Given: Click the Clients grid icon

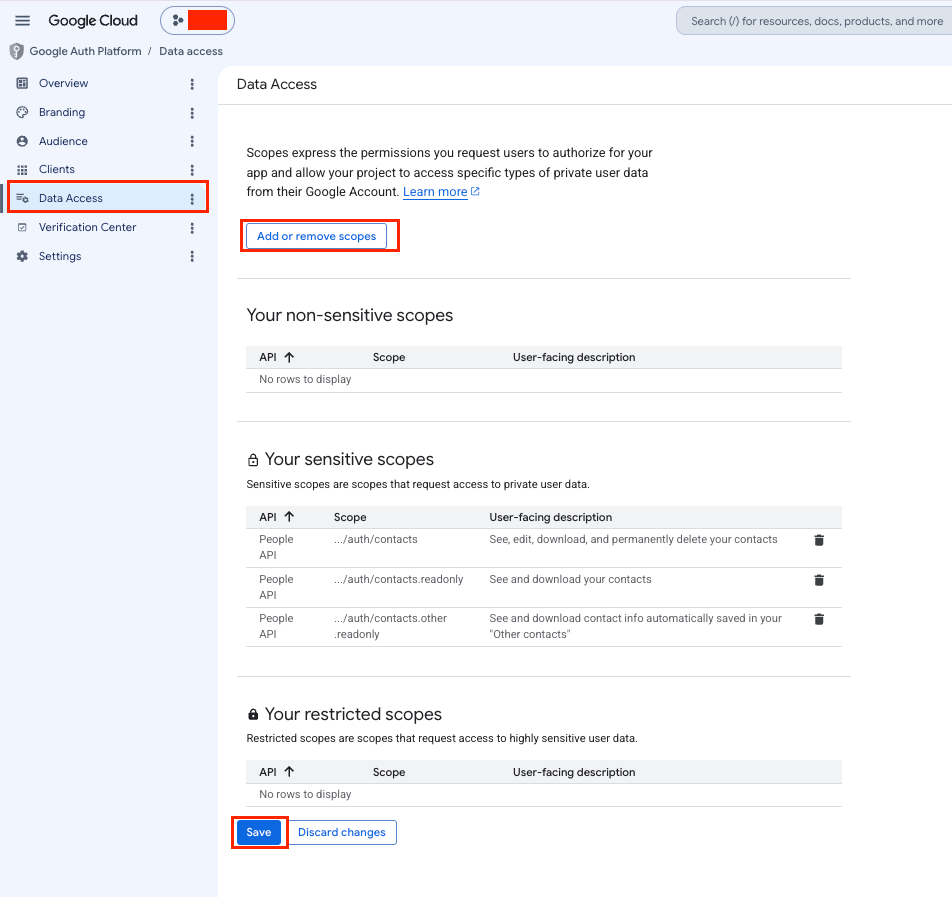Looking at the screenshot, I should [x=22, y=169].
